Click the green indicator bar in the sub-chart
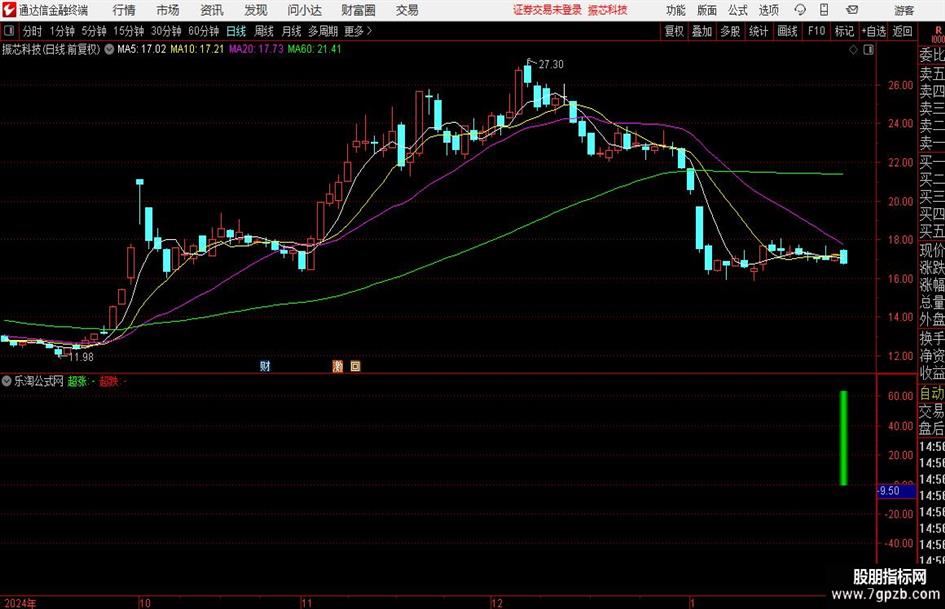The height and width of the screenshot is (609, 945). (844, 438)
